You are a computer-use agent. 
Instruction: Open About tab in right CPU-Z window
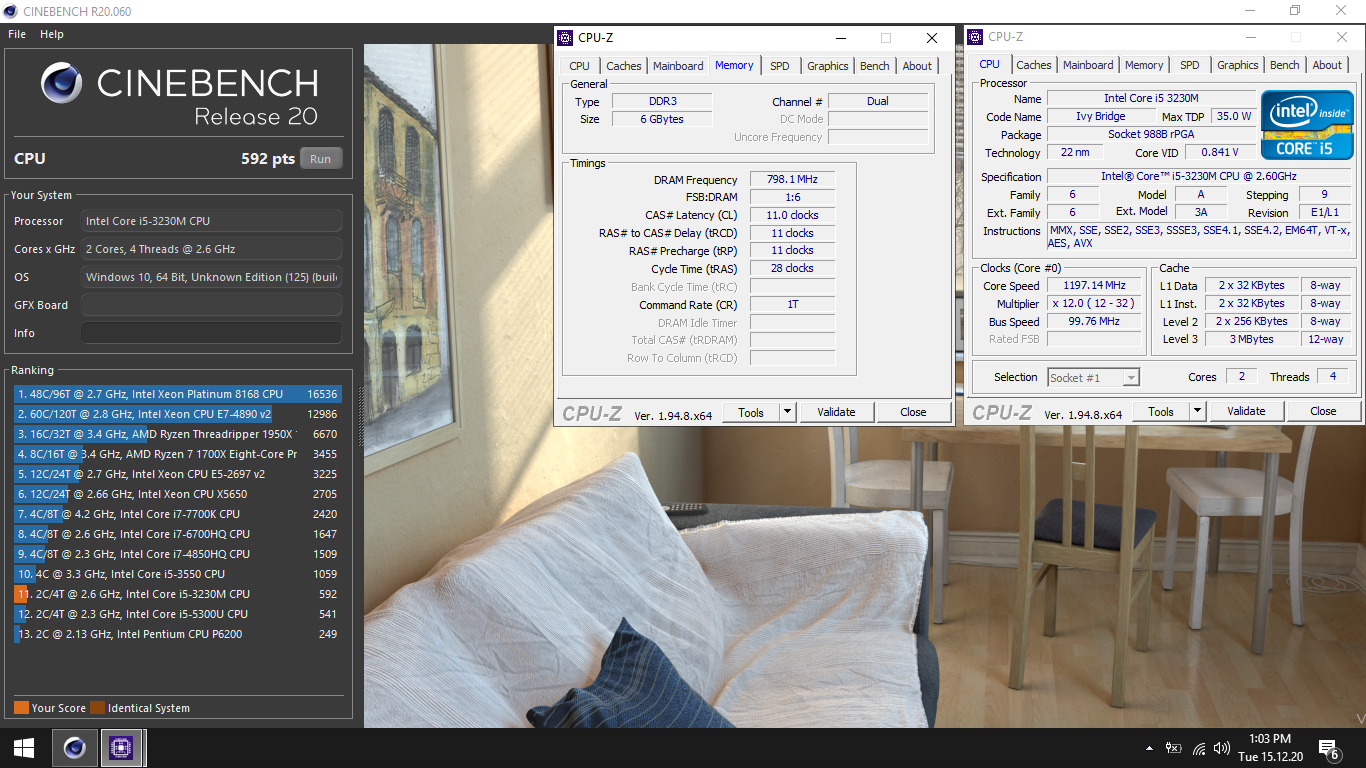(x=1327, y=65)
